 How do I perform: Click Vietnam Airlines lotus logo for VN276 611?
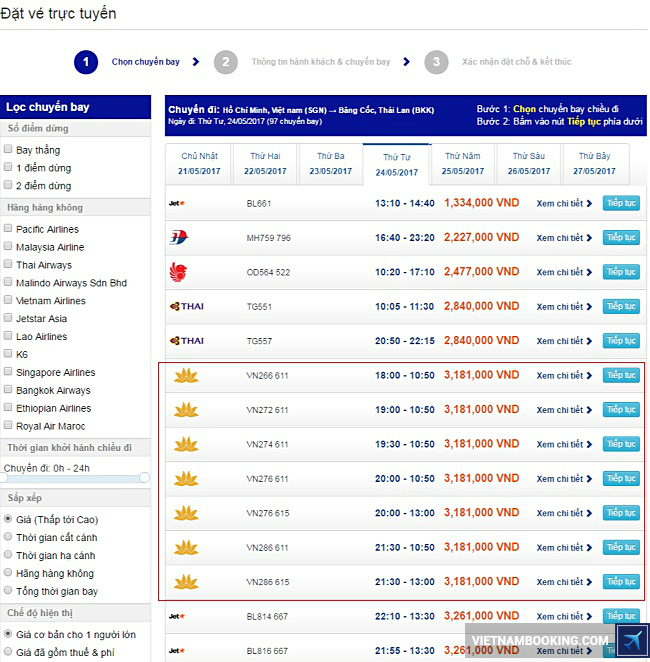pyautogui.click(x=186, y=478)
